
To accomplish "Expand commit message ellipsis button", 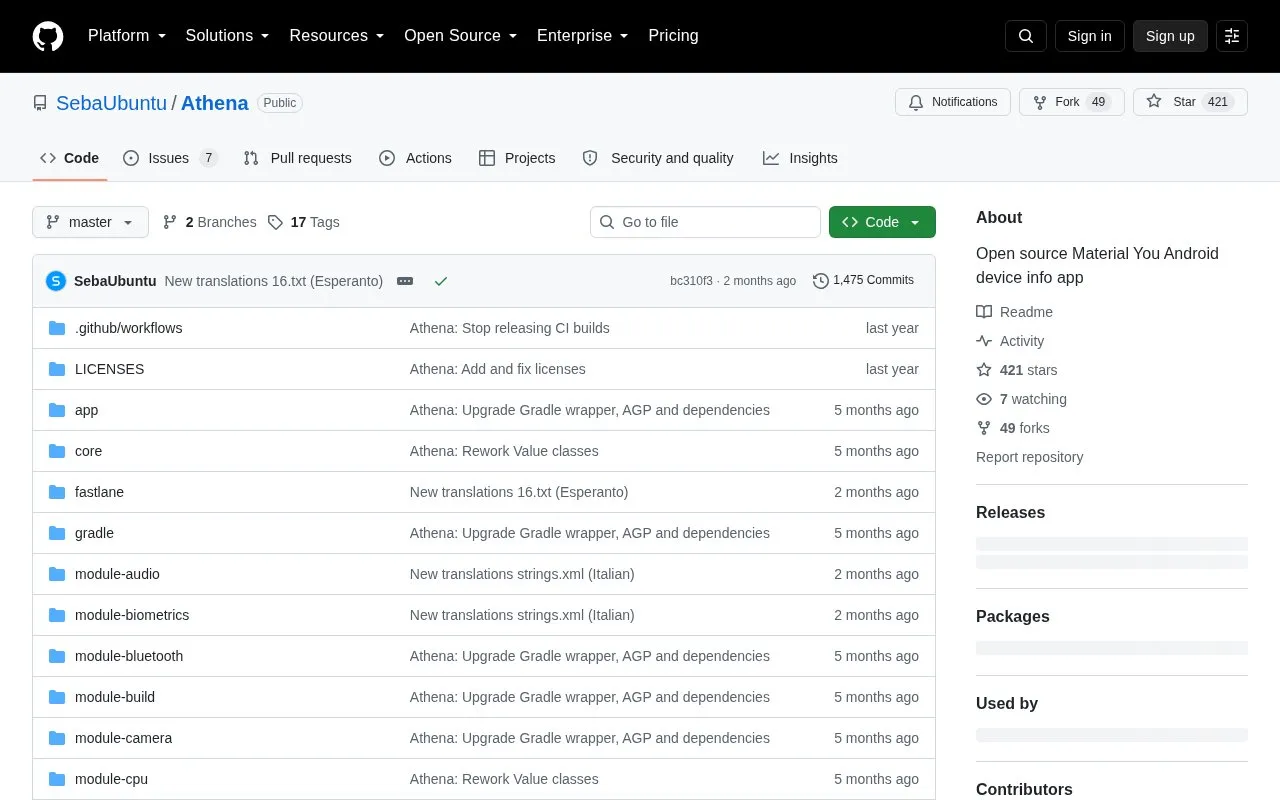I will coord(405,281).
